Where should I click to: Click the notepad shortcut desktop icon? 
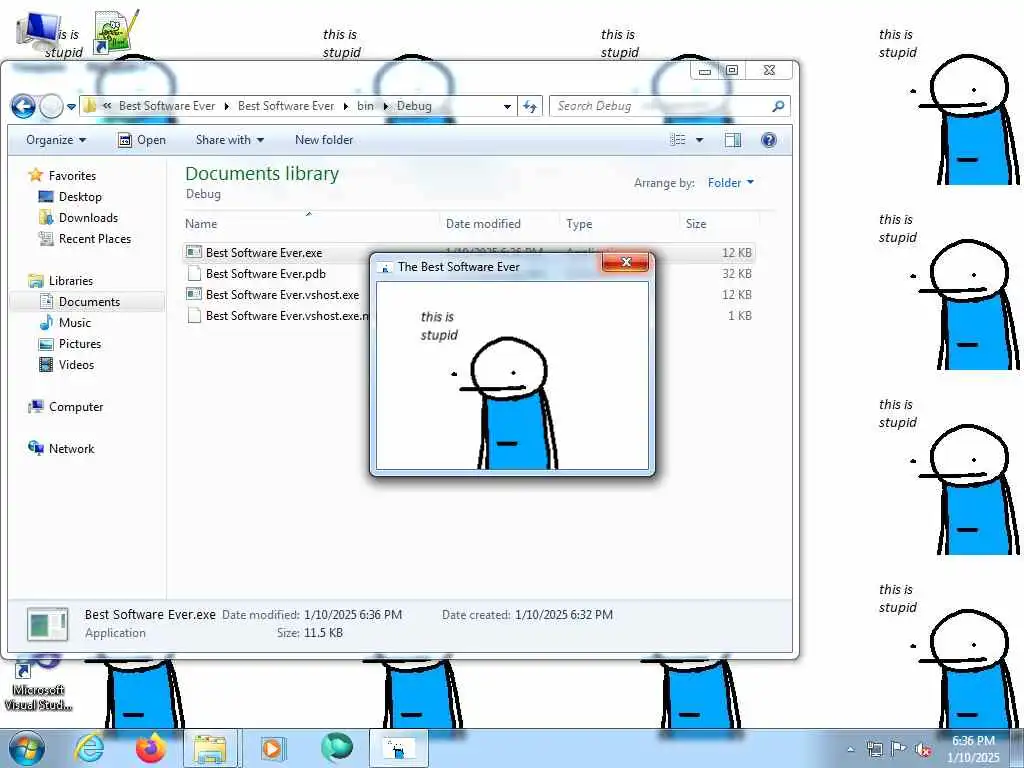coord(116,31)
